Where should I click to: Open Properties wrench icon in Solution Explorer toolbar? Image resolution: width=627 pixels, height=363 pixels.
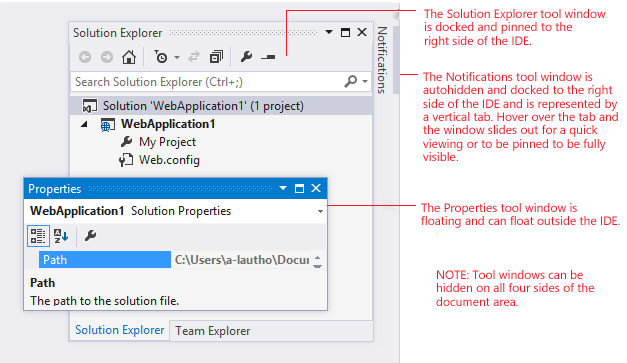[246, 57]
